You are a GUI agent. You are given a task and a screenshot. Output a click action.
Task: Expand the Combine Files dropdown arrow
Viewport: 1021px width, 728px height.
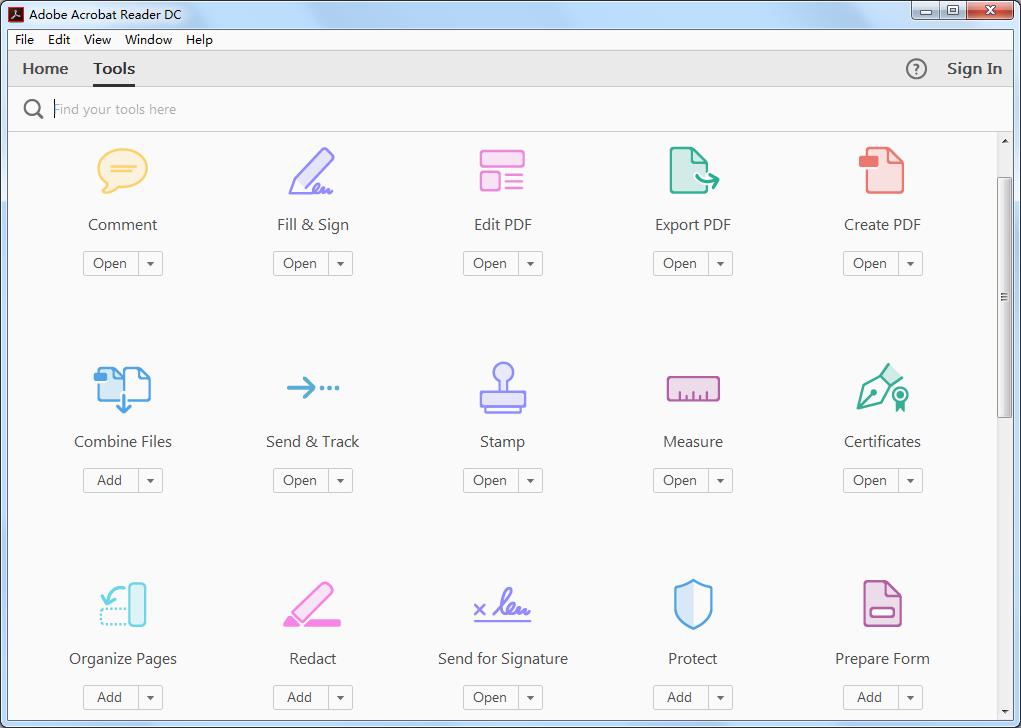point(150,481)
